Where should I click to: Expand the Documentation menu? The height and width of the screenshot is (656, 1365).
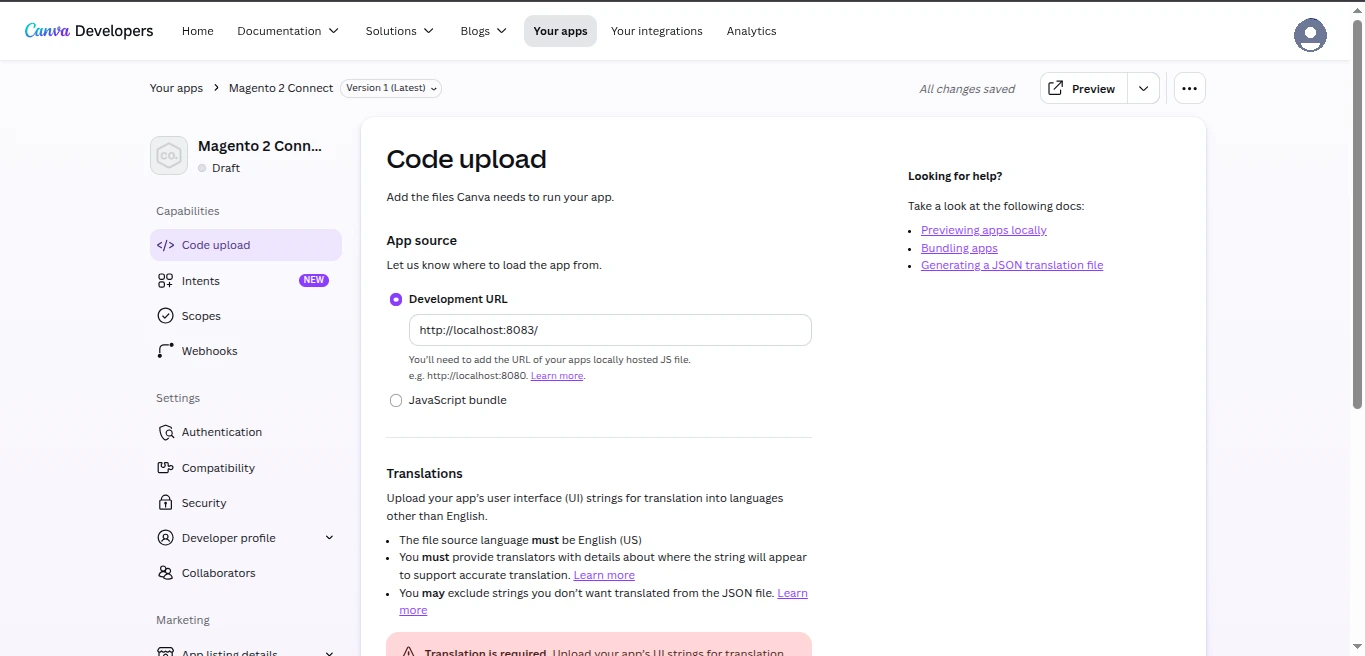point(288,31)
